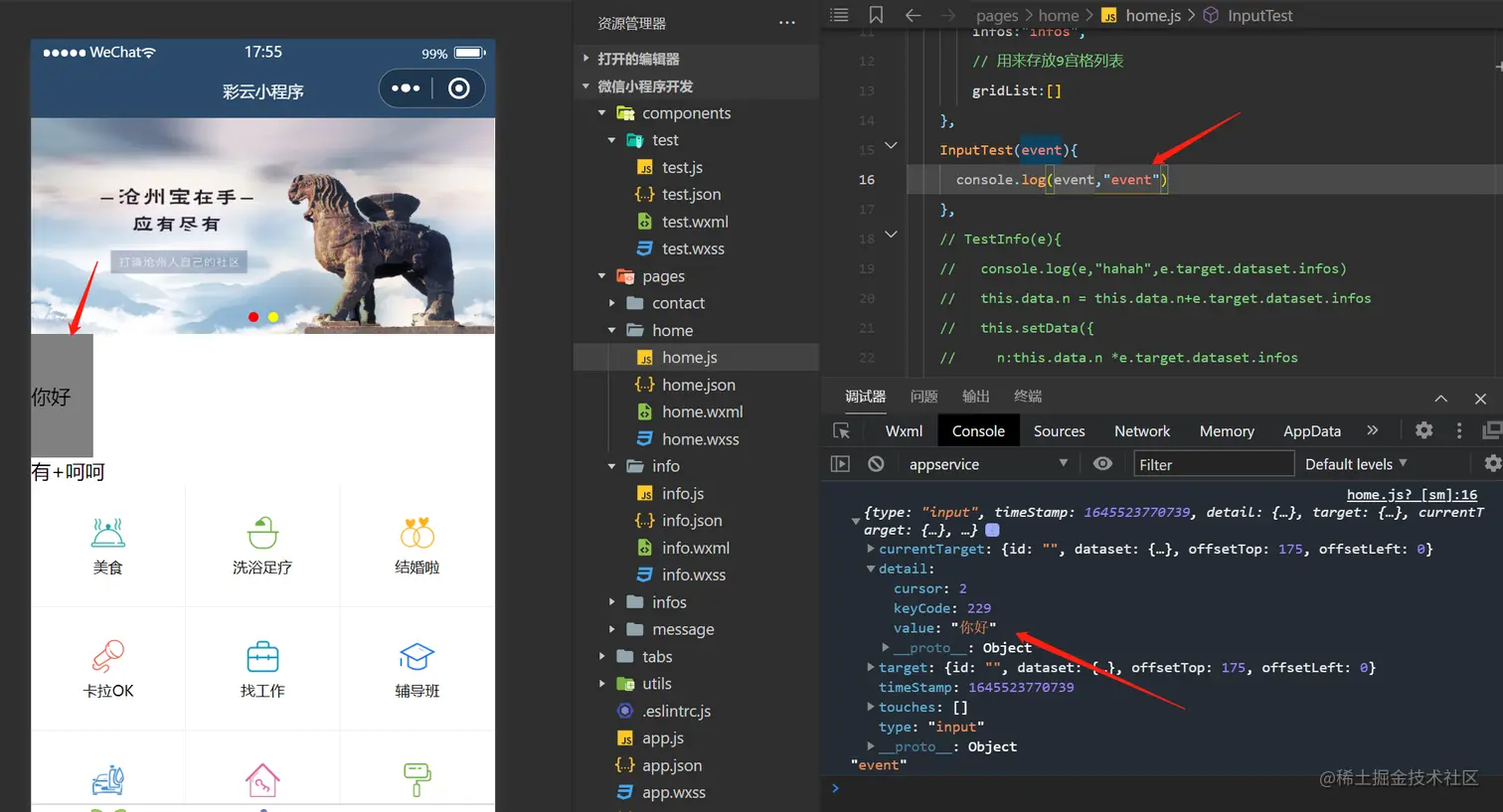Show more devtools tabs chevron
Viewport: 1503px width, 812px height.
point(1373,430)
